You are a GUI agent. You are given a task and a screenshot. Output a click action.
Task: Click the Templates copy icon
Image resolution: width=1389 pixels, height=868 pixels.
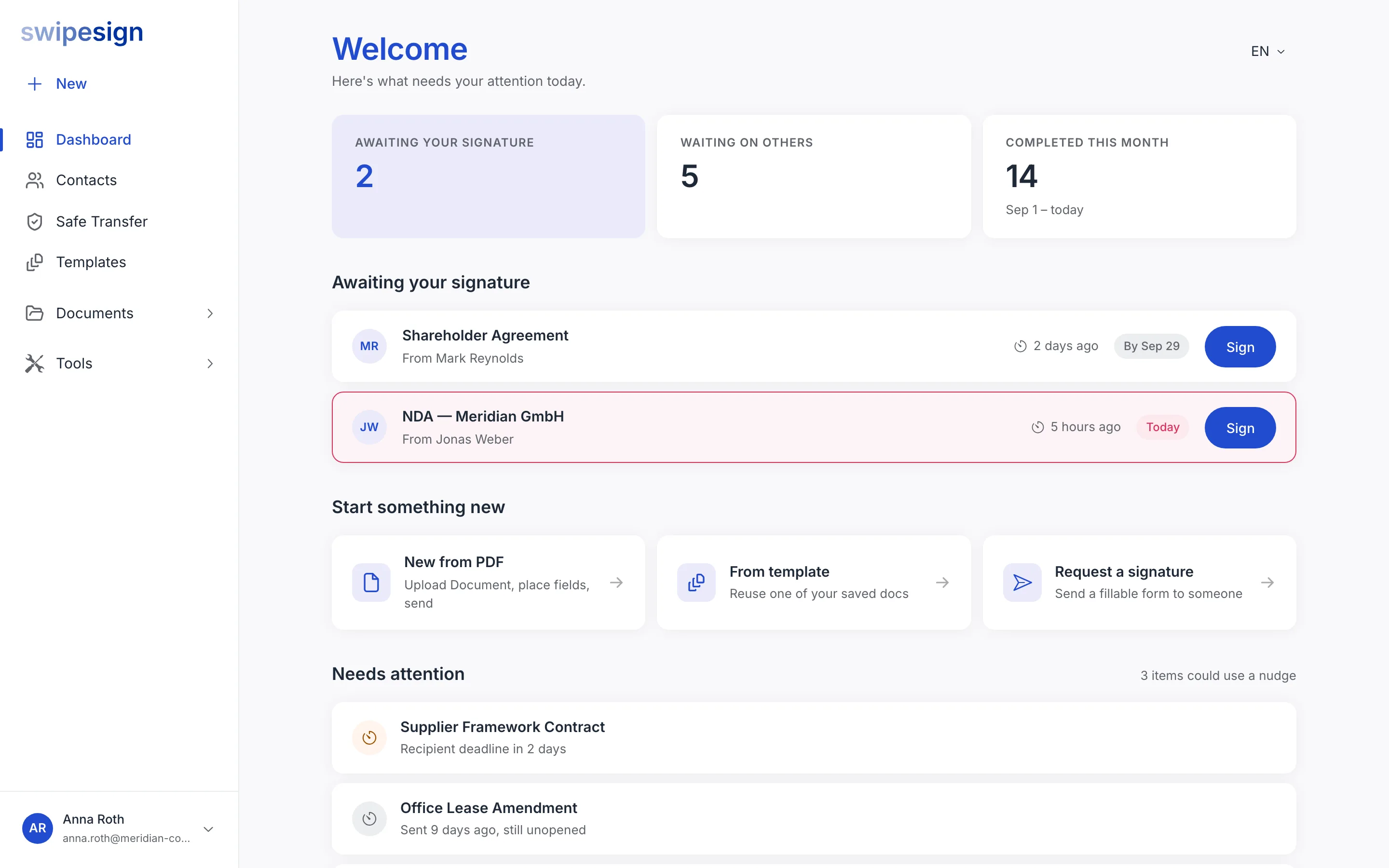34,262
